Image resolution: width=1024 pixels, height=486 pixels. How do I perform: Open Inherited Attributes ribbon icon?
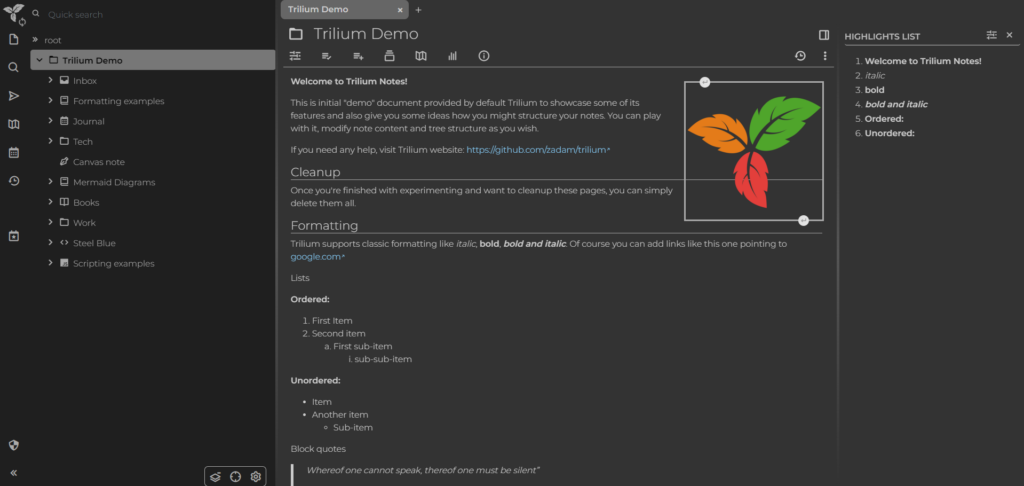pyautogui.click(x=358, y=56)
